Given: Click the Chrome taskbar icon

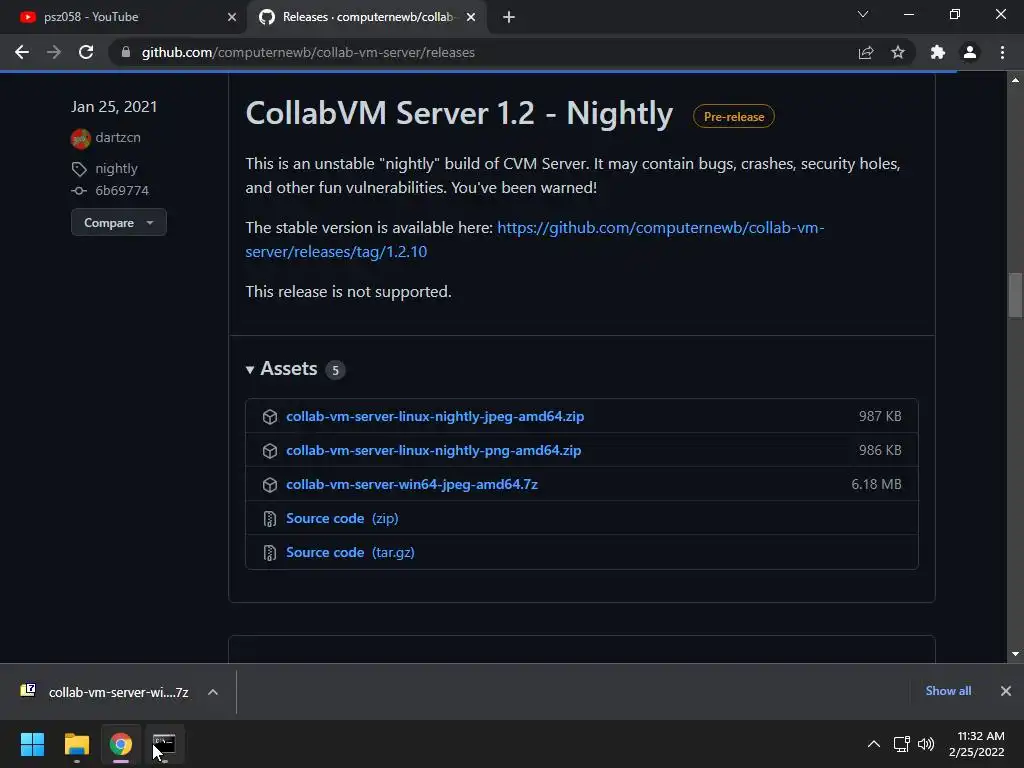Looking at the screenshot, I should point(121,744).
